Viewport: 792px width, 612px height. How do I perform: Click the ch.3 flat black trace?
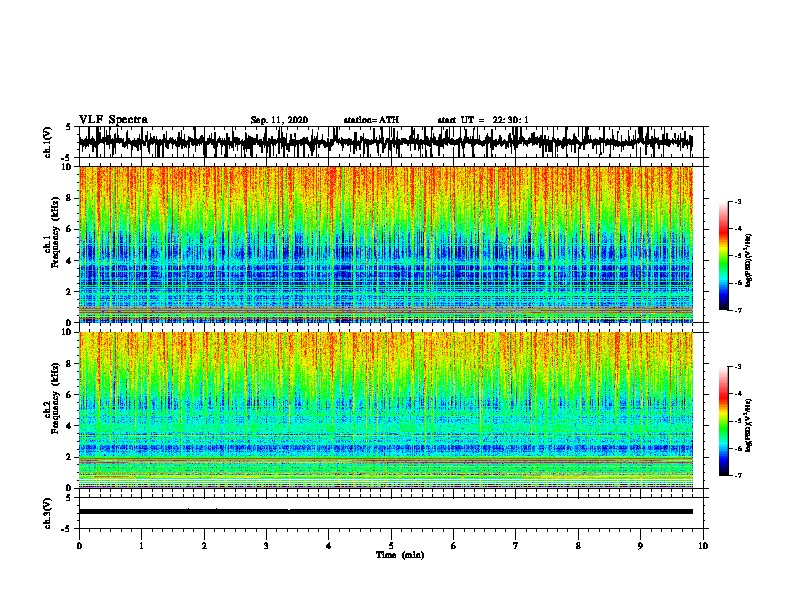click(385, 512)
